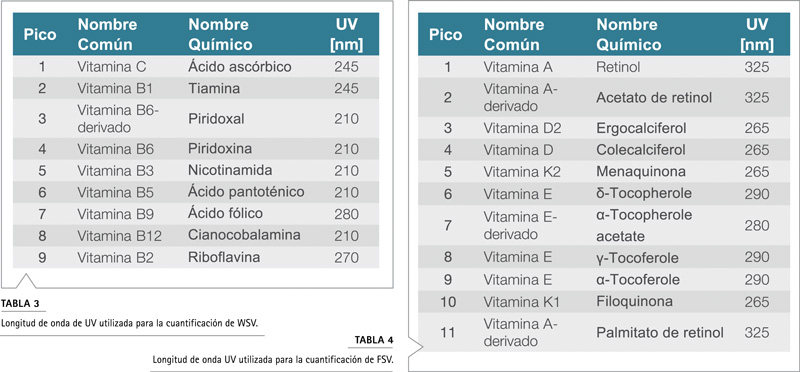
Task: Select the Ácido ascórbico cell
Action: (x=240, y=67)
